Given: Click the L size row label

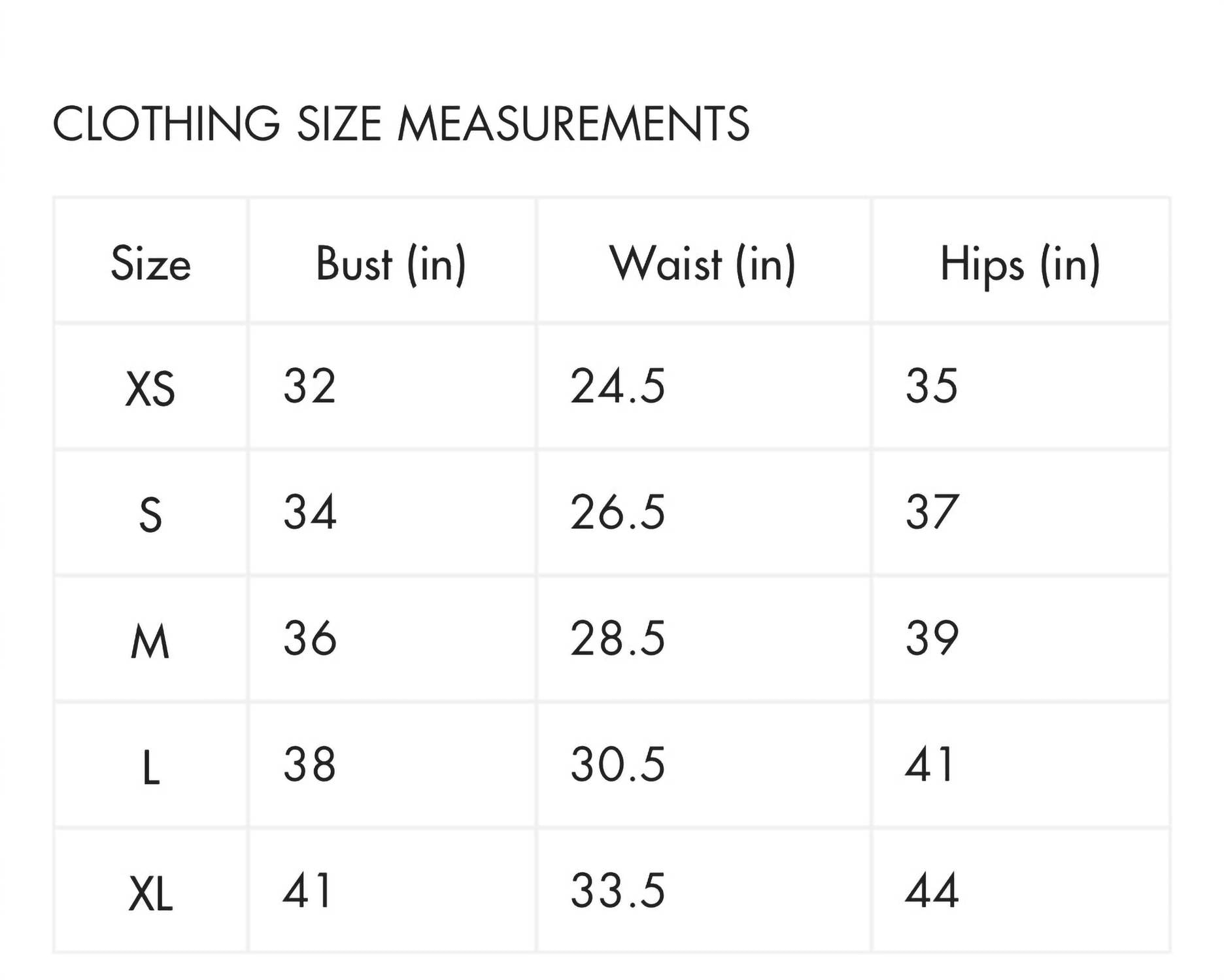Looking at the screenshot, I should pos(150,768).
